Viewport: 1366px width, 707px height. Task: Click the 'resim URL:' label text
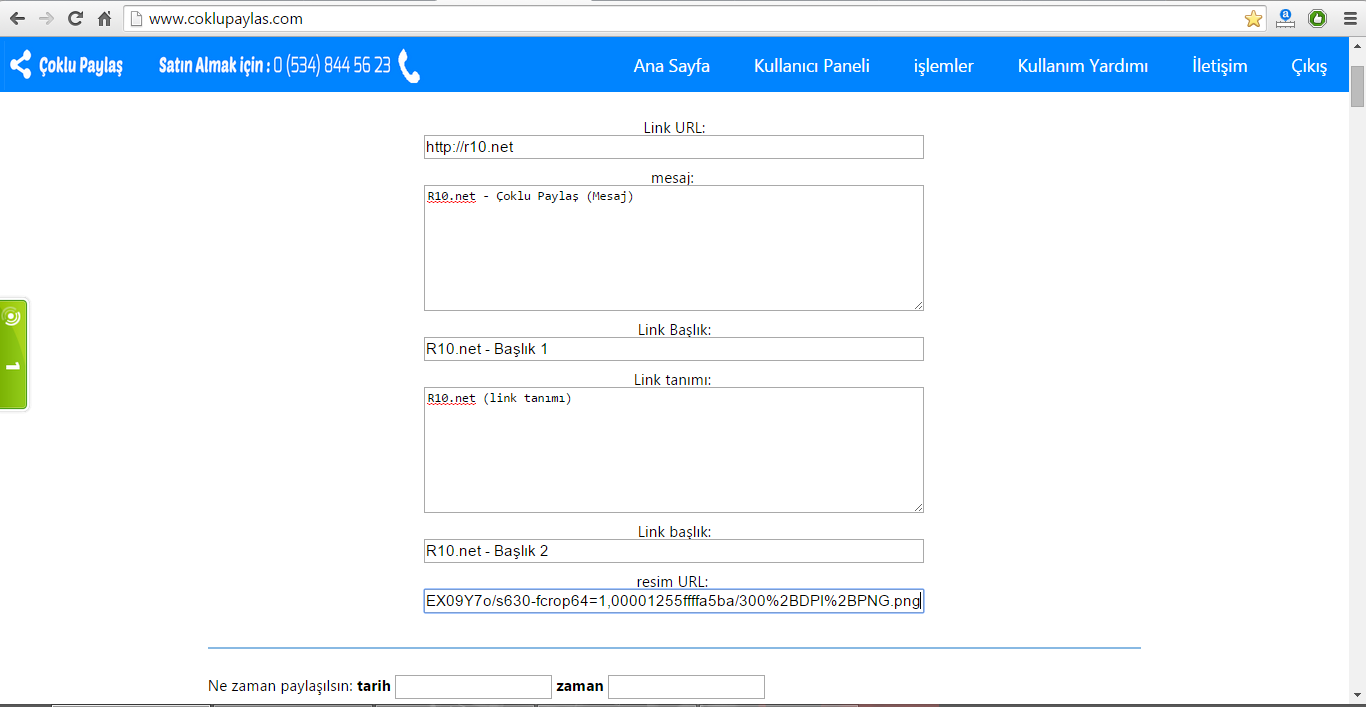[x=673, y=581]
